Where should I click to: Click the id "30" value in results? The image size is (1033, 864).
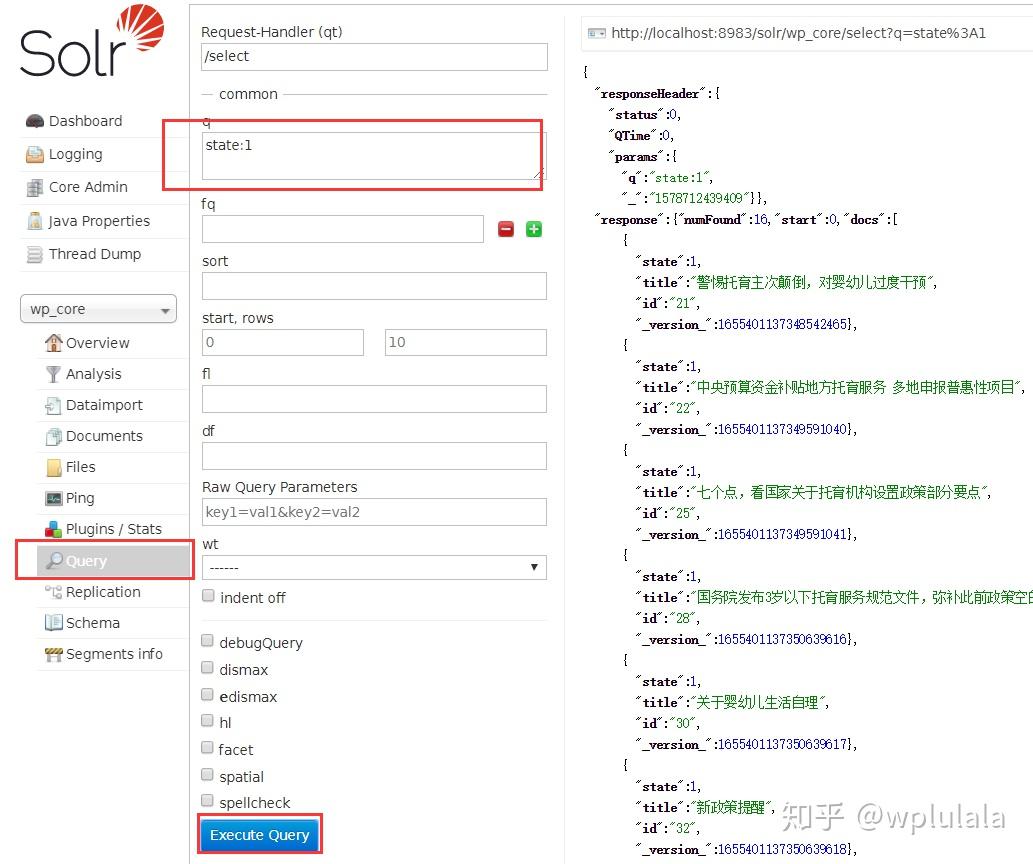(683, 724)
